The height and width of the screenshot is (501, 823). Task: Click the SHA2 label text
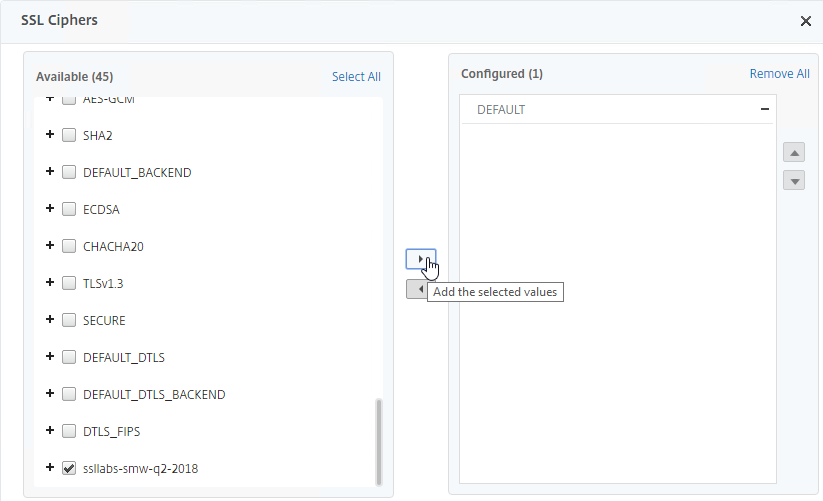click(98, 136)
